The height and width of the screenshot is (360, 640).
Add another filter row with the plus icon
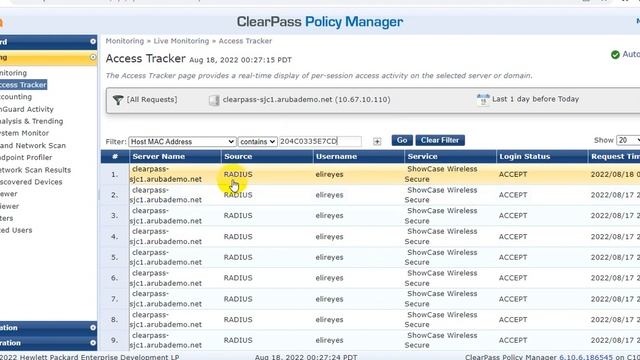377,141
